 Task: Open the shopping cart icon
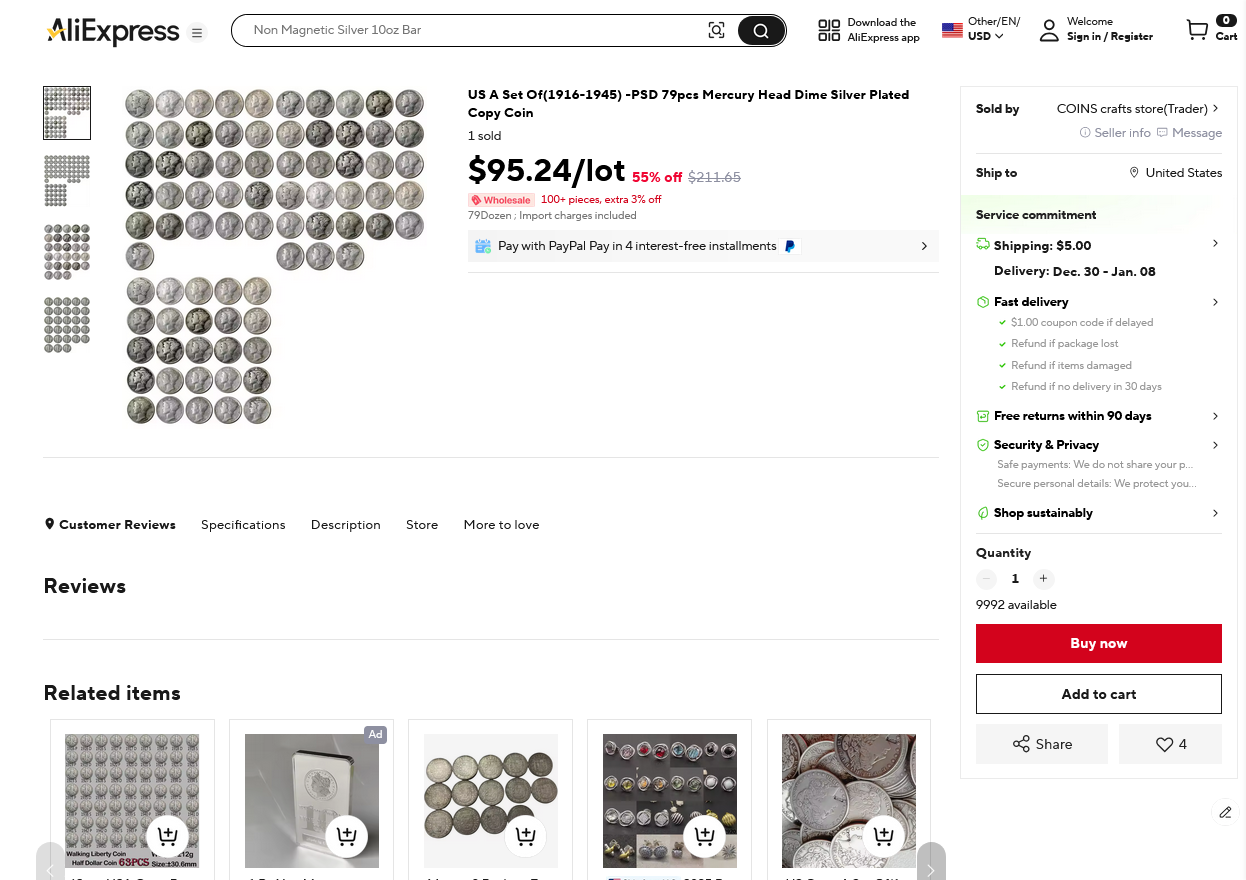pos(1197,30)
